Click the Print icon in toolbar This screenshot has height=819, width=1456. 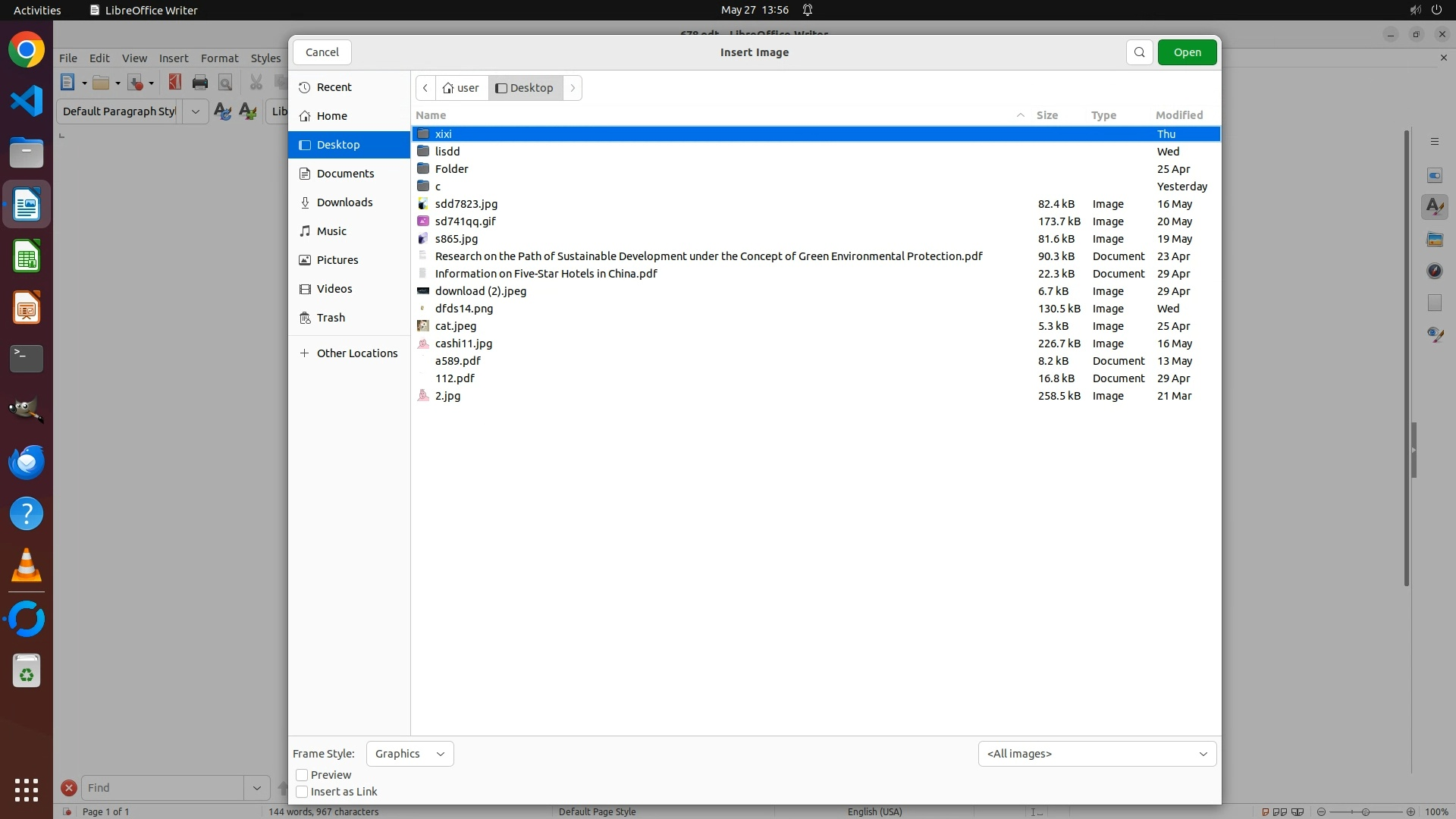pos(200,83)
